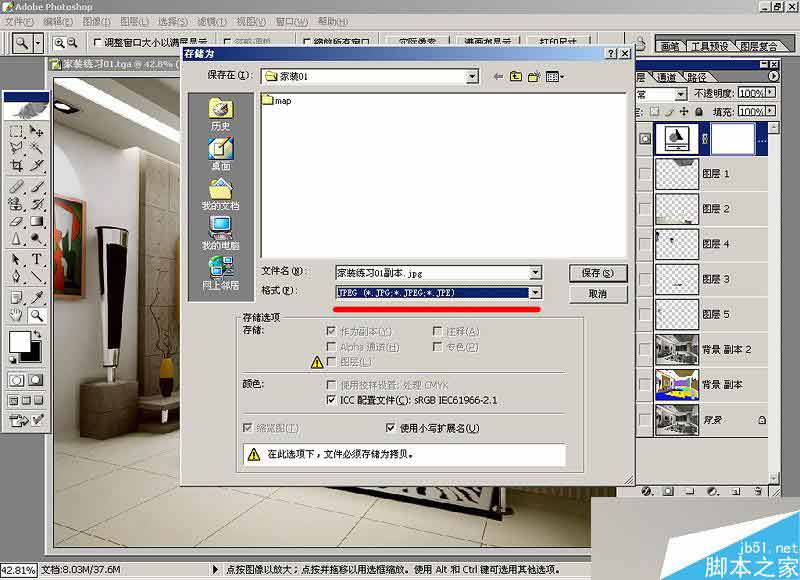Viewport: 800px width, 580px height.
Task: Select the Rectangular Marquee tool
Action: (x=16, y=131)
